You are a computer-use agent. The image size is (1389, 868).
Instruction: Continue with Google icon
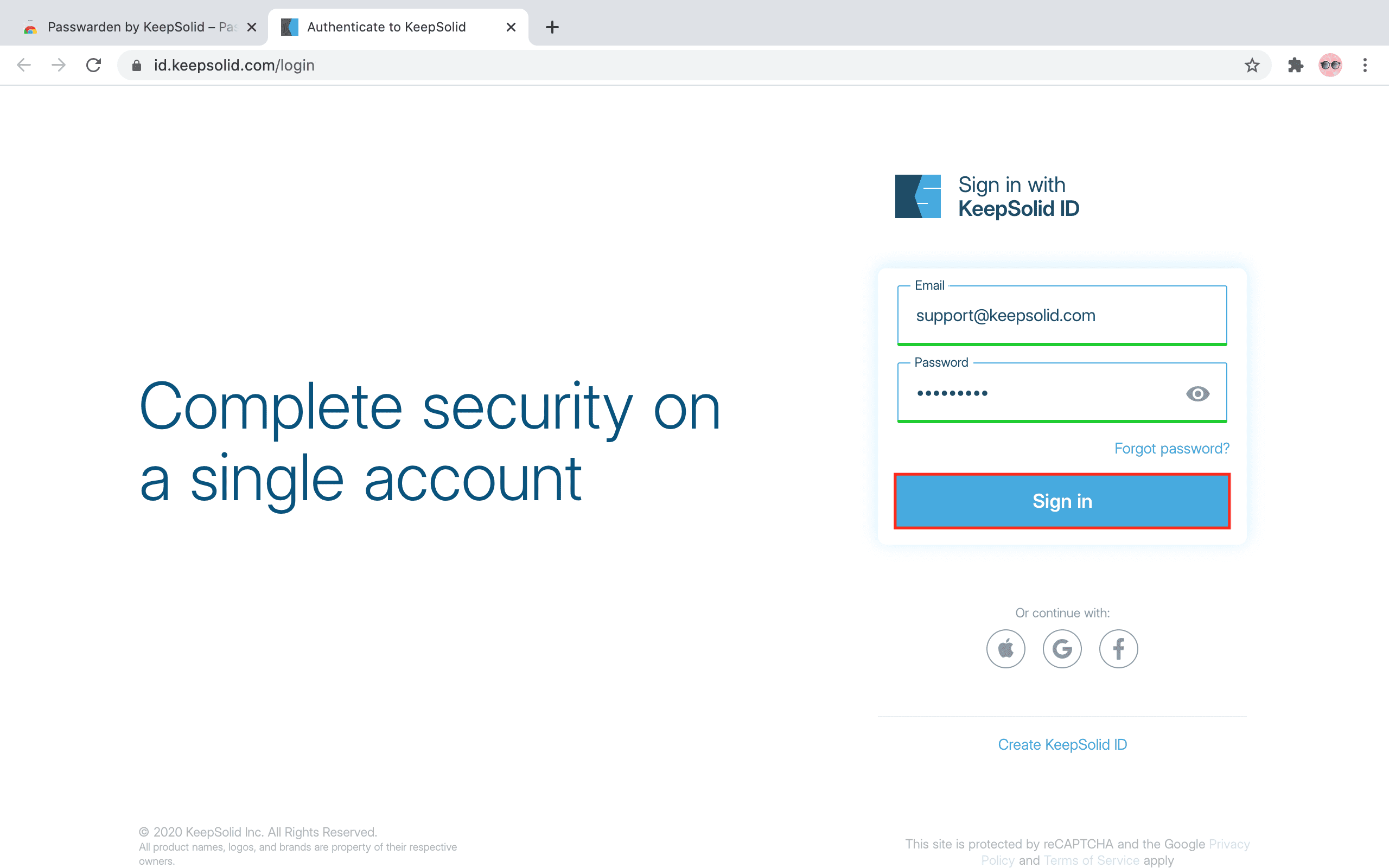[1062, 649]
